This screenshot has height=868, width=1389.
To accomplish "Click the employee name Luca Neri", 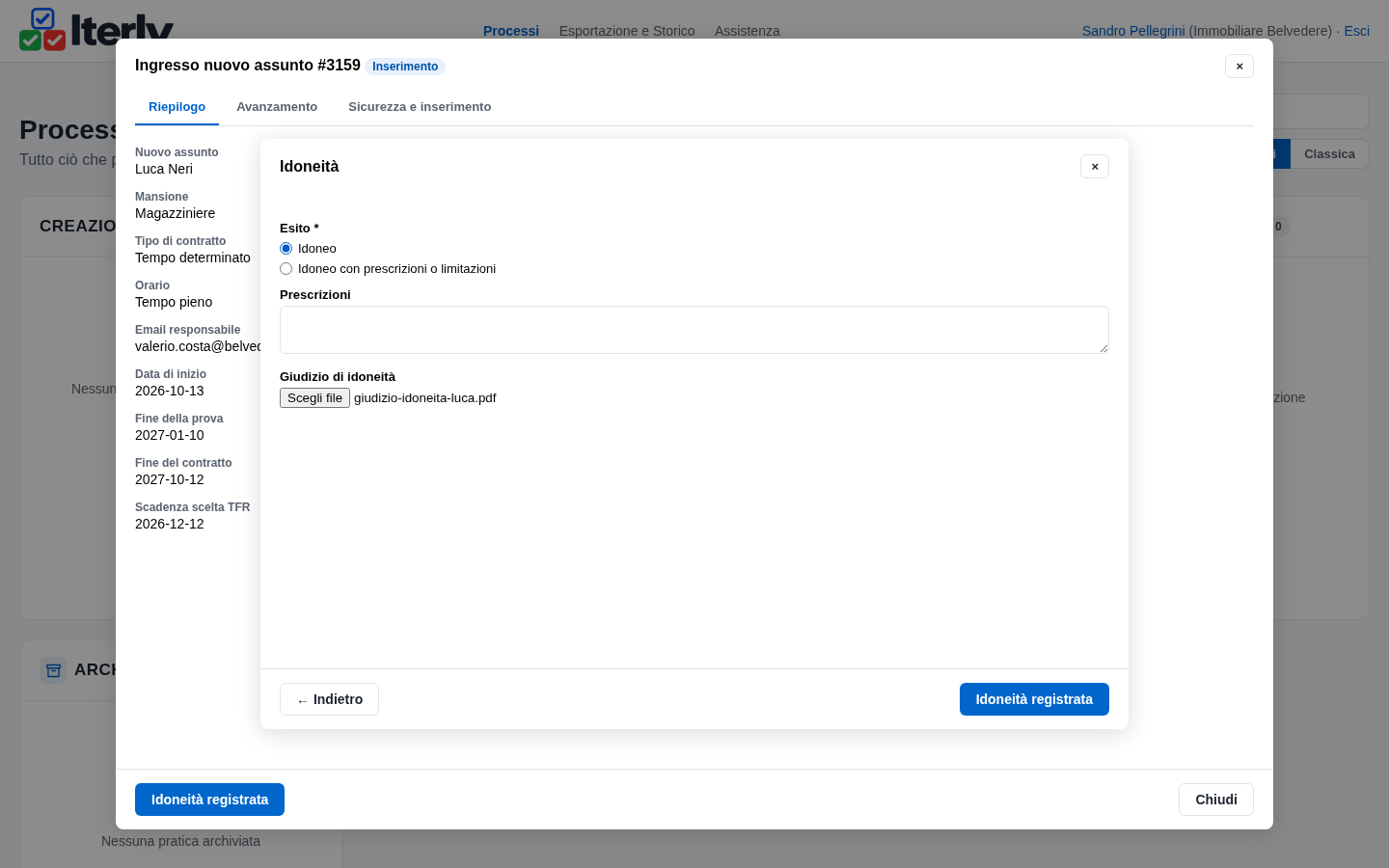I will (164, 169).
